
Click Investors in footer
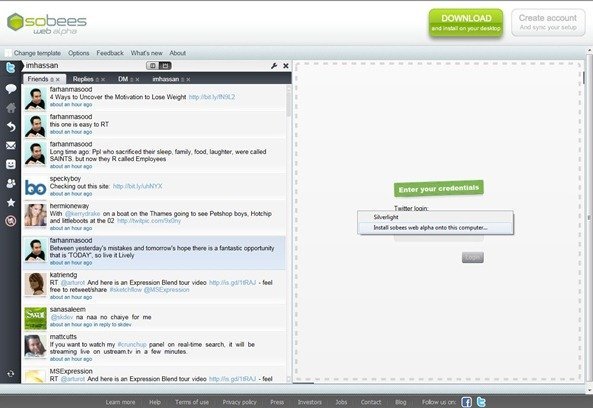[309, 402]
